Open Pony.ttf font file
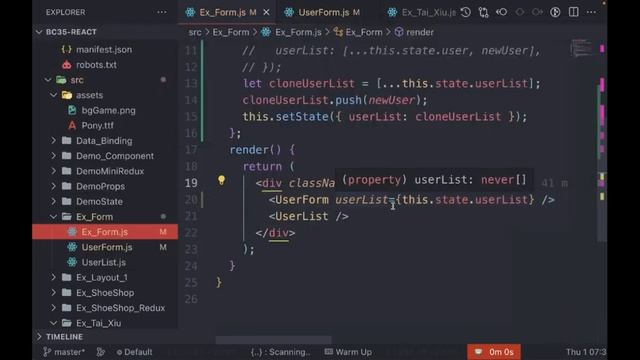This screenshot has height=360, width=640. (x=97, y=125)
